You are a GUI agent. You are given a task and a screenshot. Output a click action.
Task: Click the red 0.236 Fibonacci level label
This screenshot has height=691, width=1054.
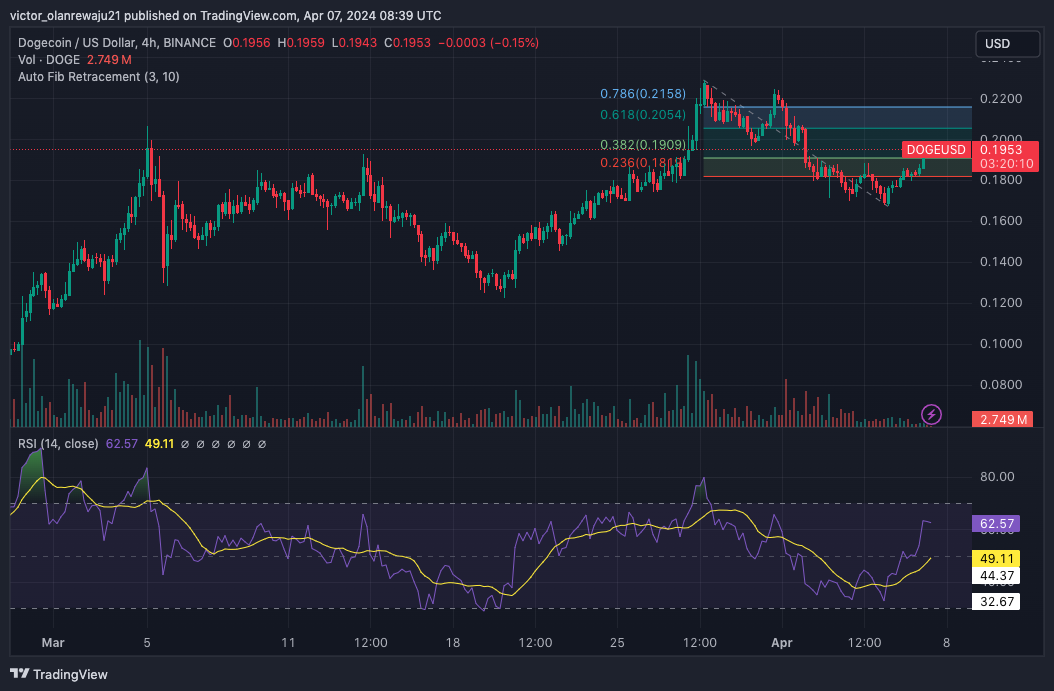(x=641, y=163)
